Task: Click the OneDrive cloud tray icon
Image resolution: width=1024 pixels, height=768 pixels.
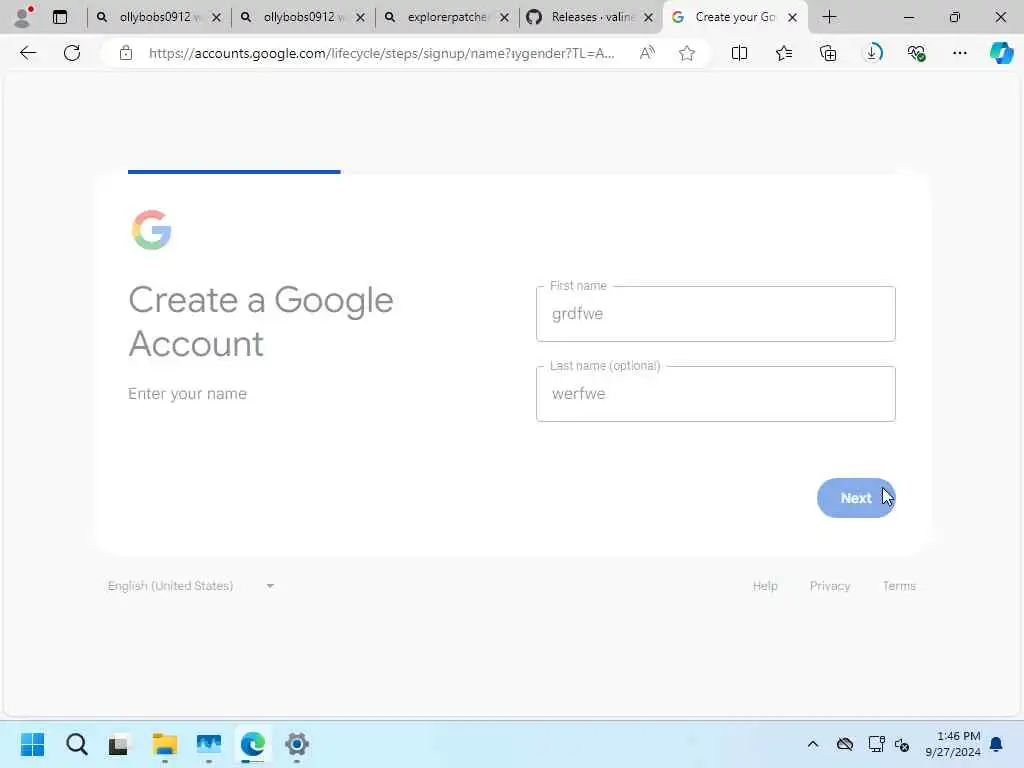Action: [844, 744]
